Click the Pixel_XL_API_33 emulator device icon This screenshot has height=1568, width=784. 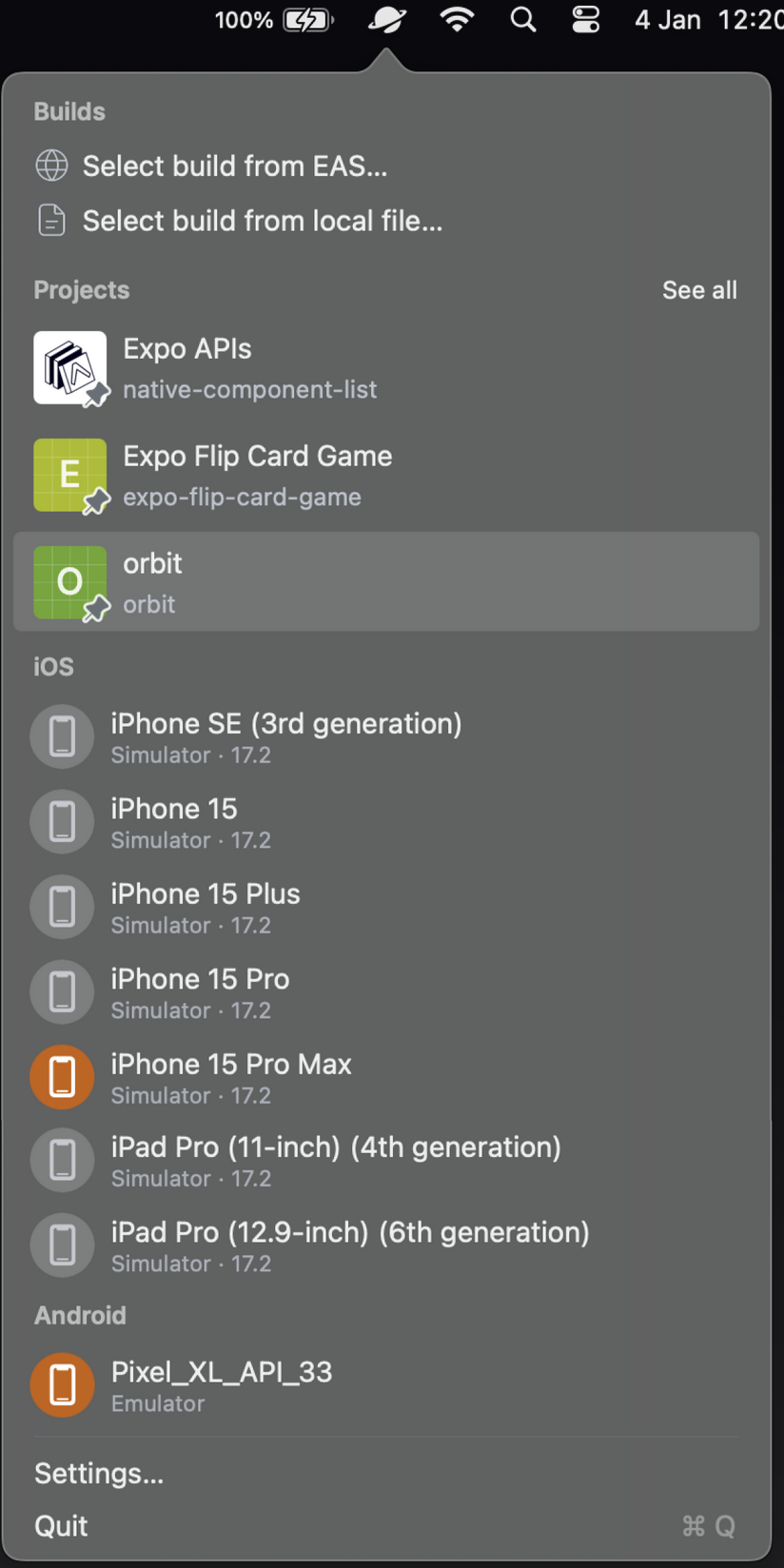tap(62, 1384)
